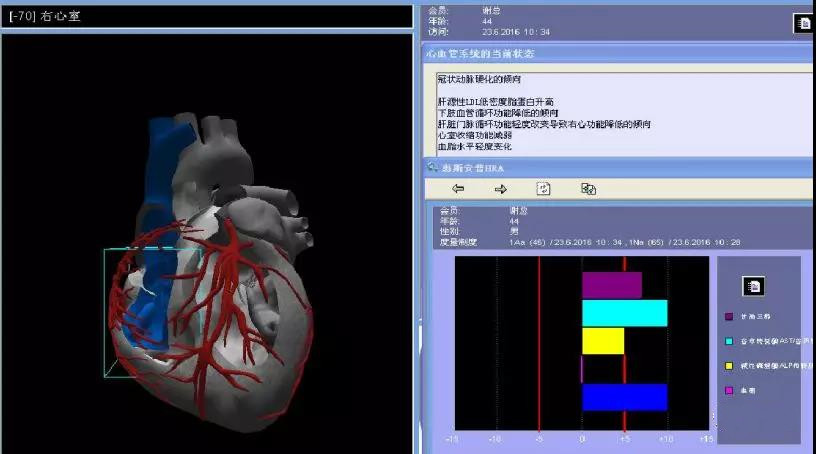Click the refresh document icon in toolbar
Image resolution: width=816 pixels, height=454 pixels.
tap(543, 188)
